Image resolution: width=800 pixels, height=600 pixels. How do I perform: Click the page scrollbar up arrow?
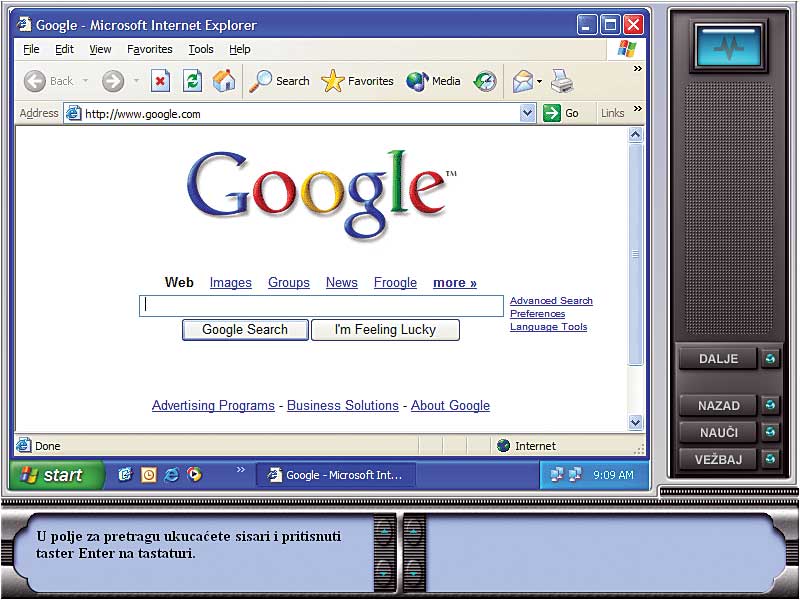tap(635, 135)
